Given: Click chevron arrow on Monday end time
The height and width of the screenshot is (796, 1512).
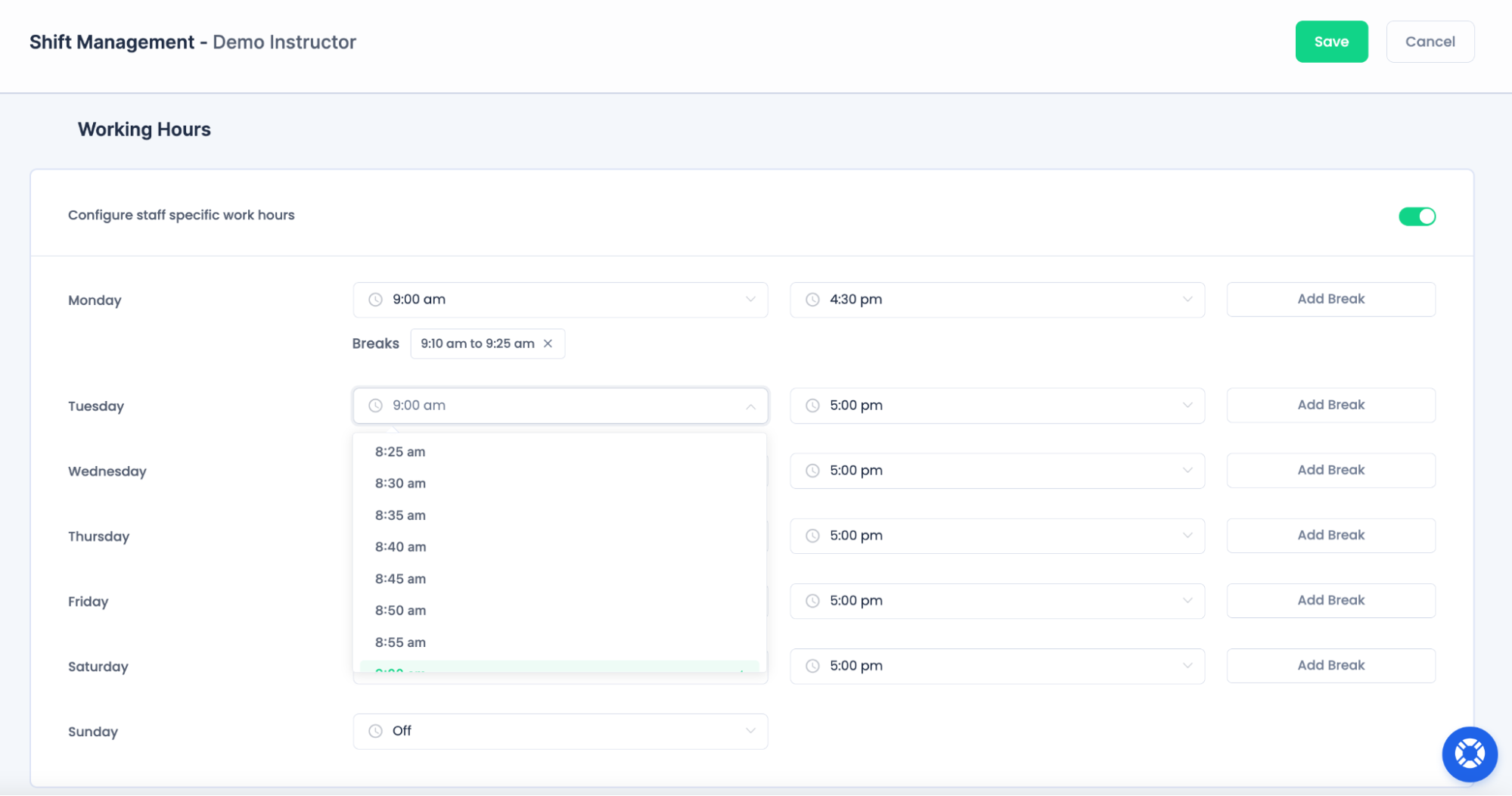Looking at the screenshot, I should (1187, 300).
